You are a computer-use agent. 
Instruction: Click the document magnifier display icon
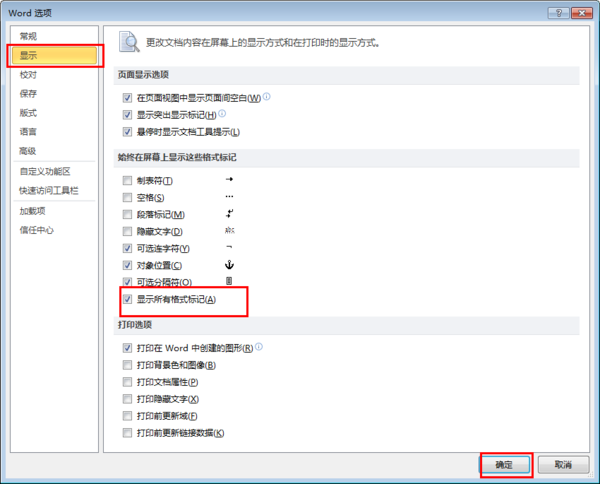[129, 42]
